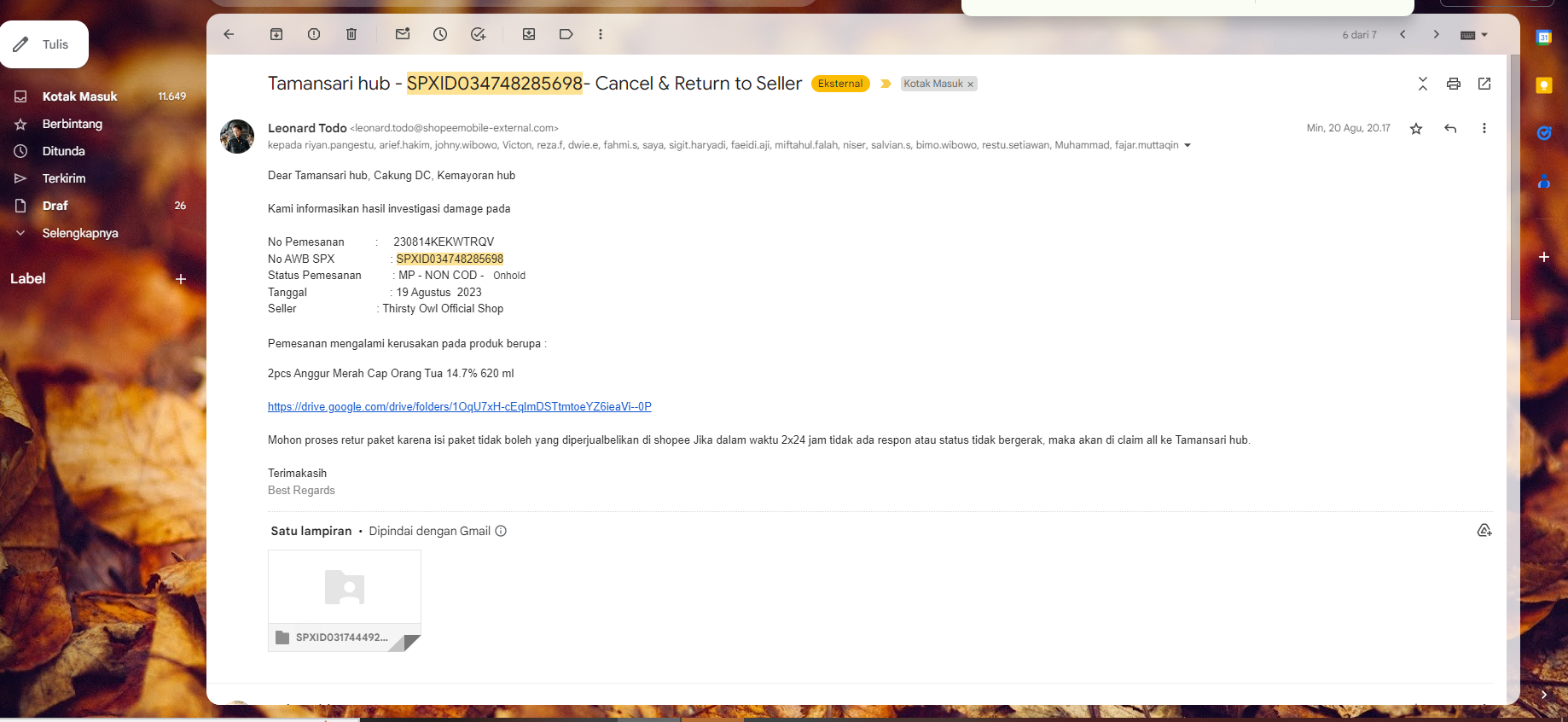Create new label plus icon

click(181, 279)
